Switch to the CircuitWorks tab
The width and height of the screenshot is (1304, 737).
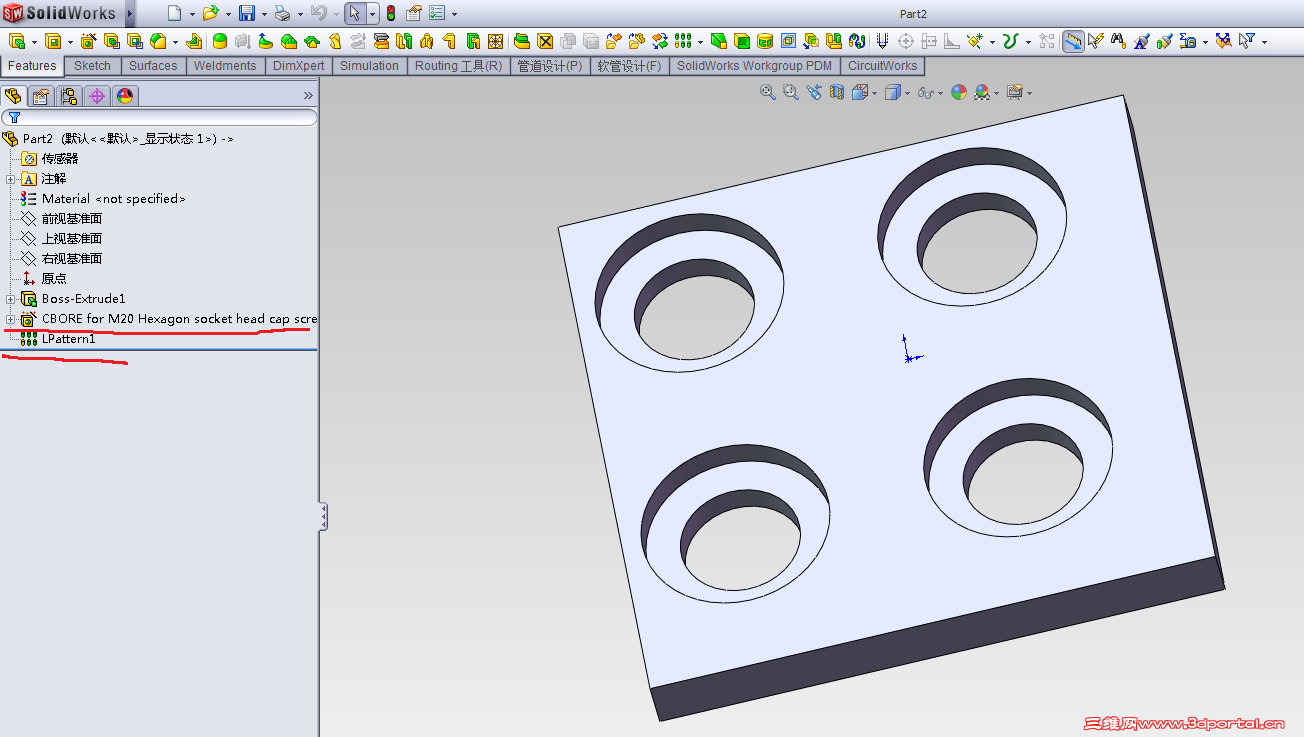click(x=883, y=66)
